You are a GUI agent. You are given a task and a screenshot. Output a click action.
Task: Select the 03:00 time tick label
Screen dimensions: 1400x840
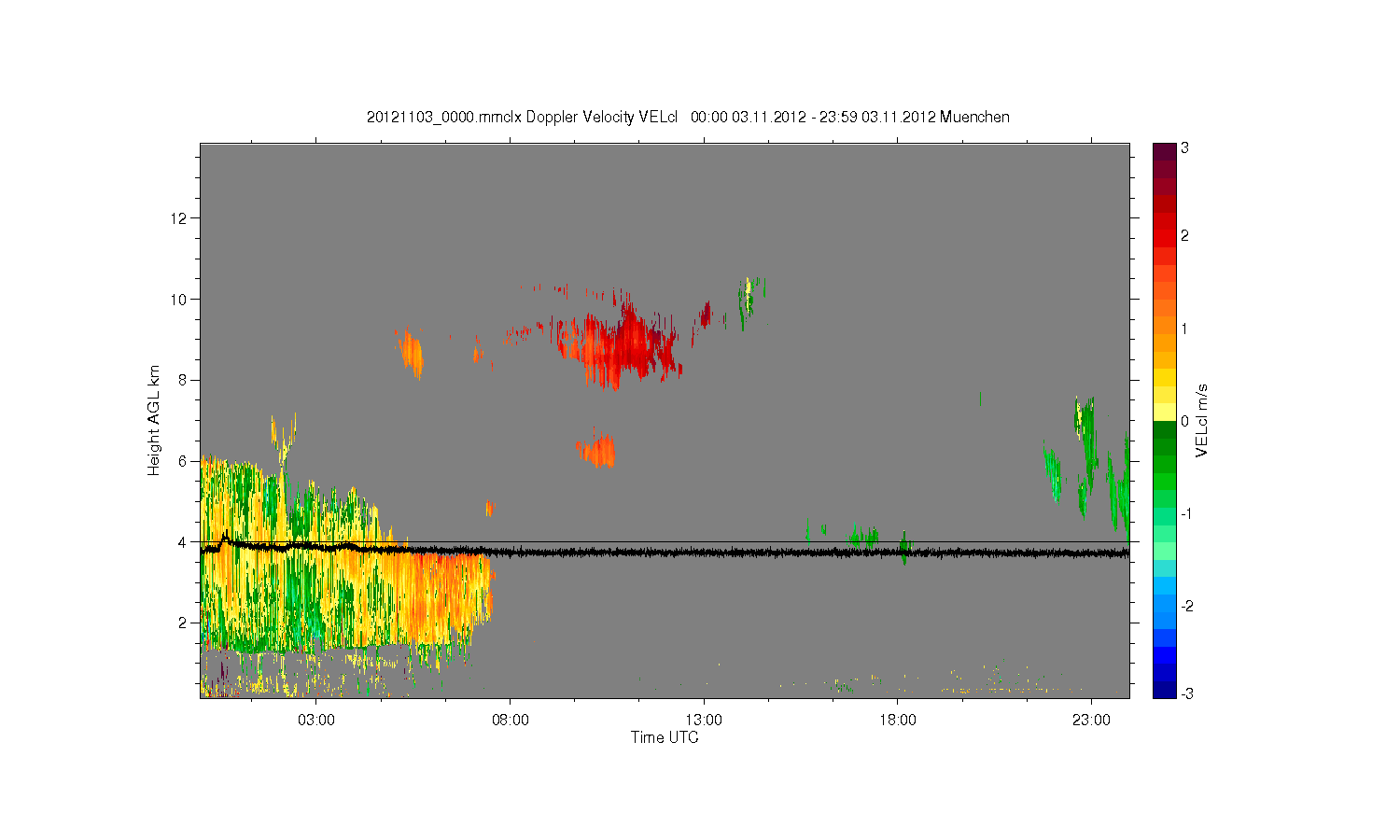tap(316, 721)
